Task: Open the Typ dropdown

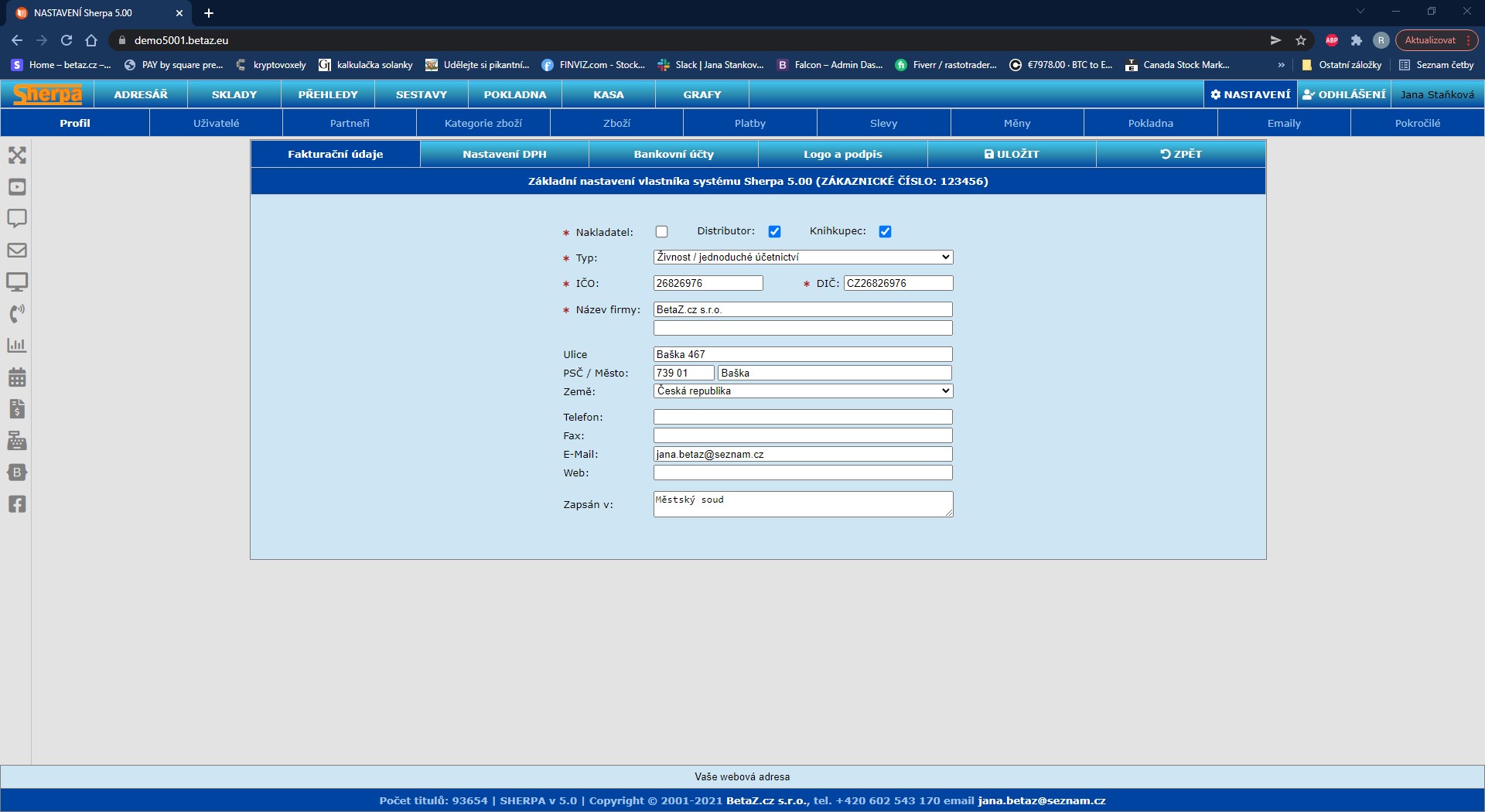Action: click(803, 258)
